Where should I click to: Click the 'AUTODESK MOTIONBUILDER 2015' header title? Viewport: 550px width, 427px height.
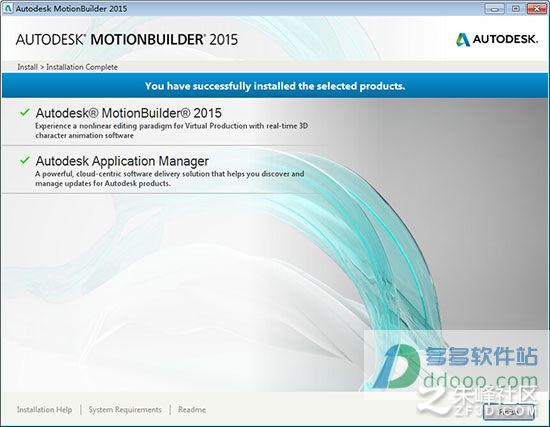point(127,39)
